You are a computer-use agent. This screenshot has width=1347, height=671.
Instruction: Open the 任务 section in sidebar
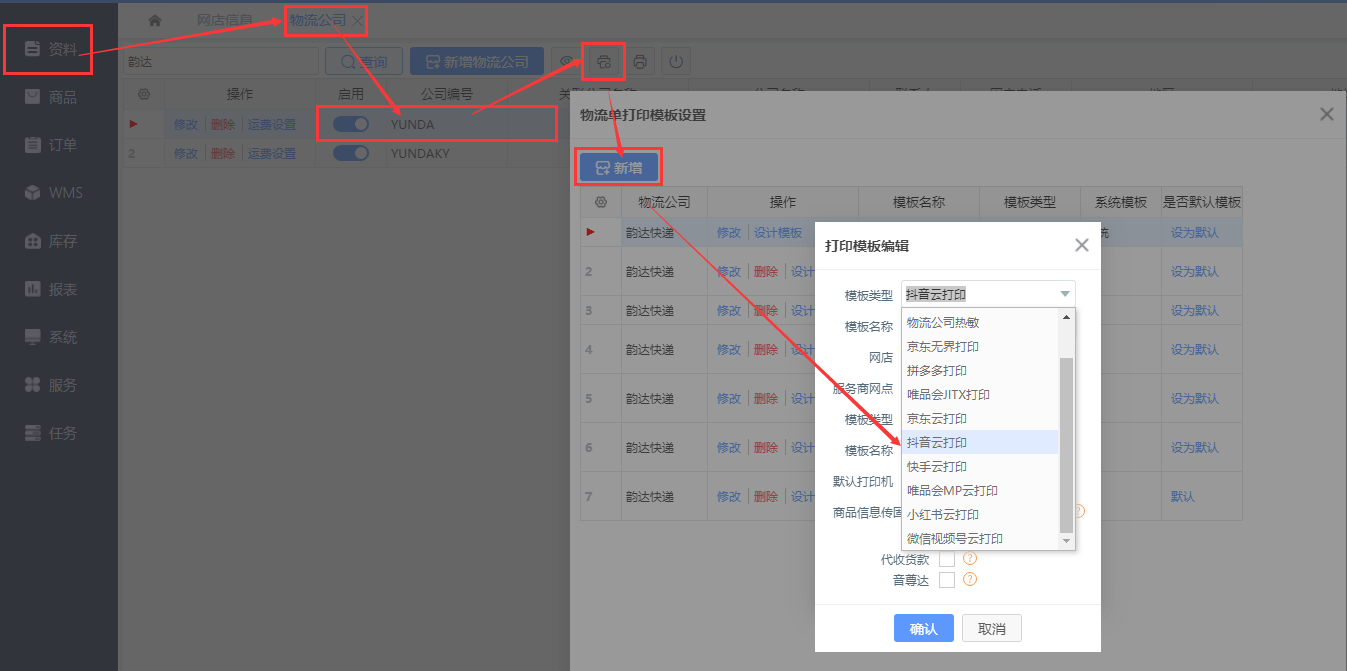click(52, 433)
